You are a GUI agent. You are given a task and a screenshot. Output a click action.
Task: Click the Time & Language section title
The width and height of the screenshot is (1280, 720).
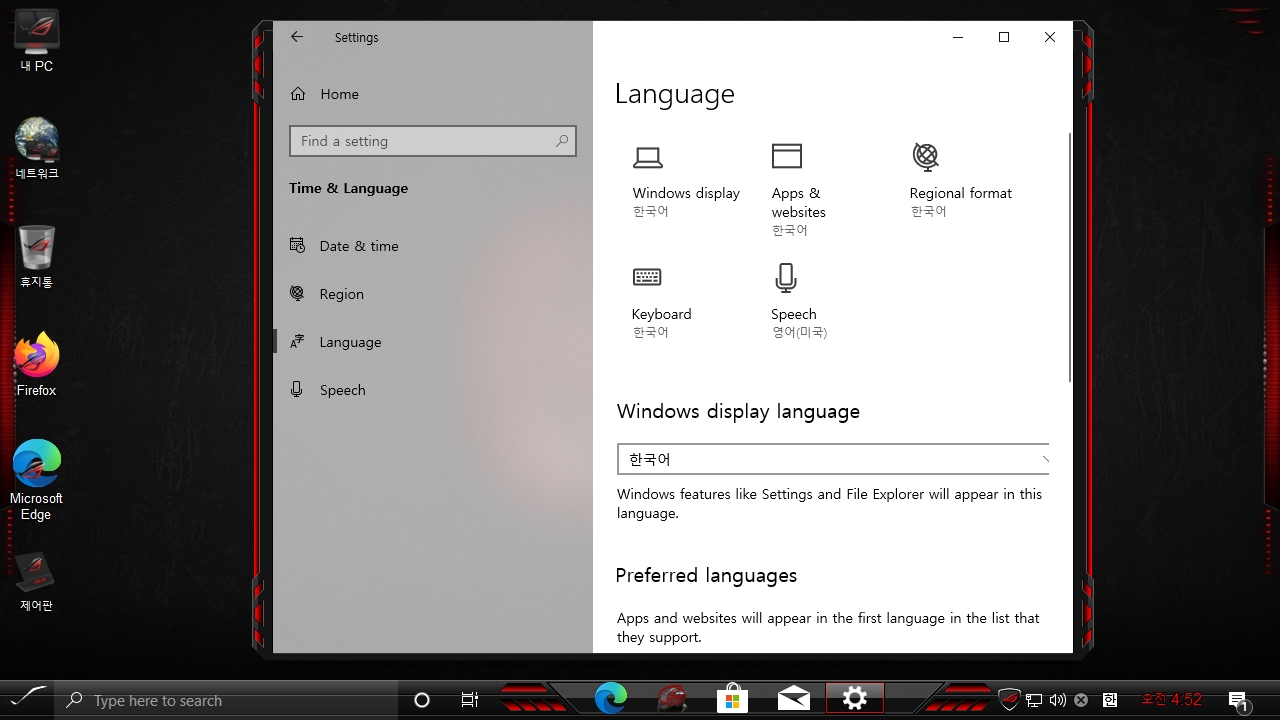[x=349, y=188]
